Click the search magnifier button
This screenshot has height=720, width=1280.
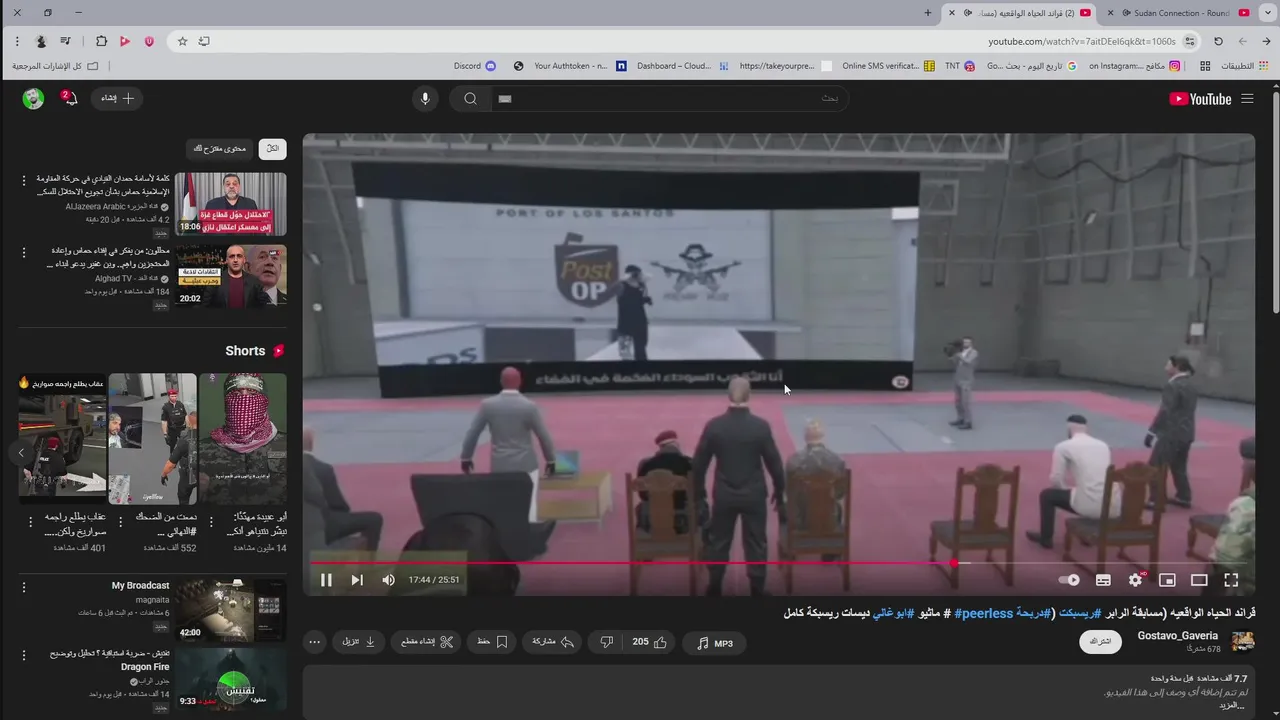[x=470, y=98]
